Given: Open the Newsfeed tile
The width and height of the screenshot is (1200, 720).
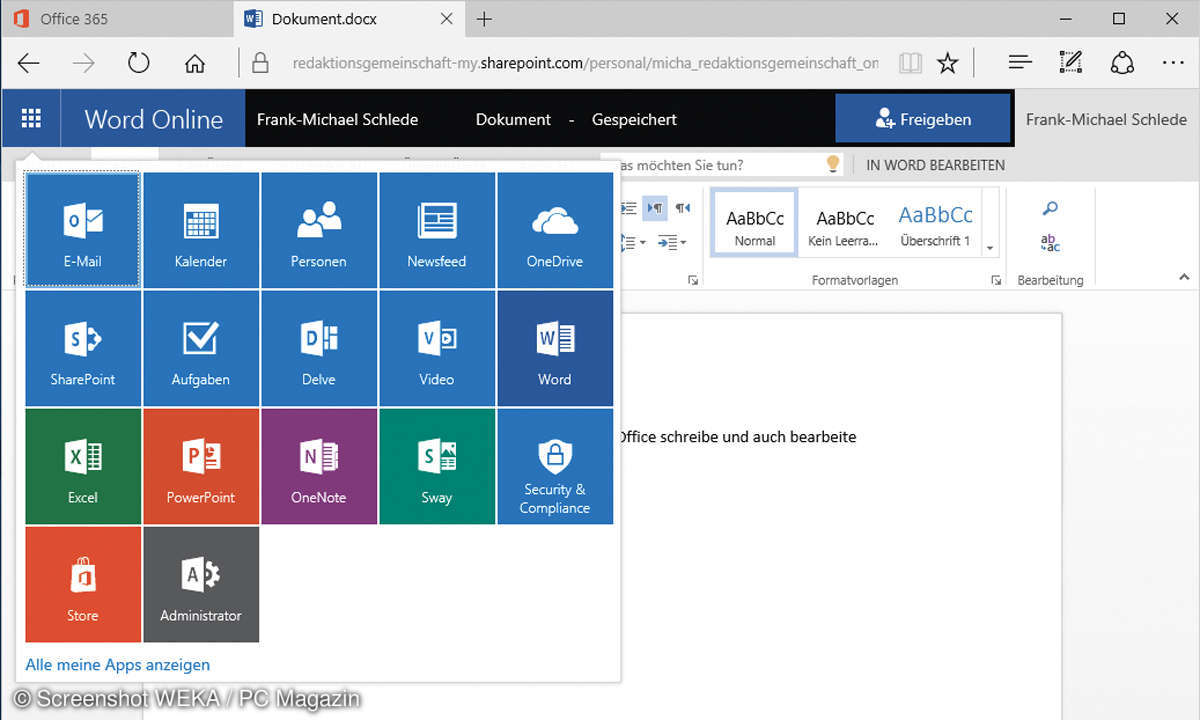Looking at the screenshot, I should click(437, 230).
